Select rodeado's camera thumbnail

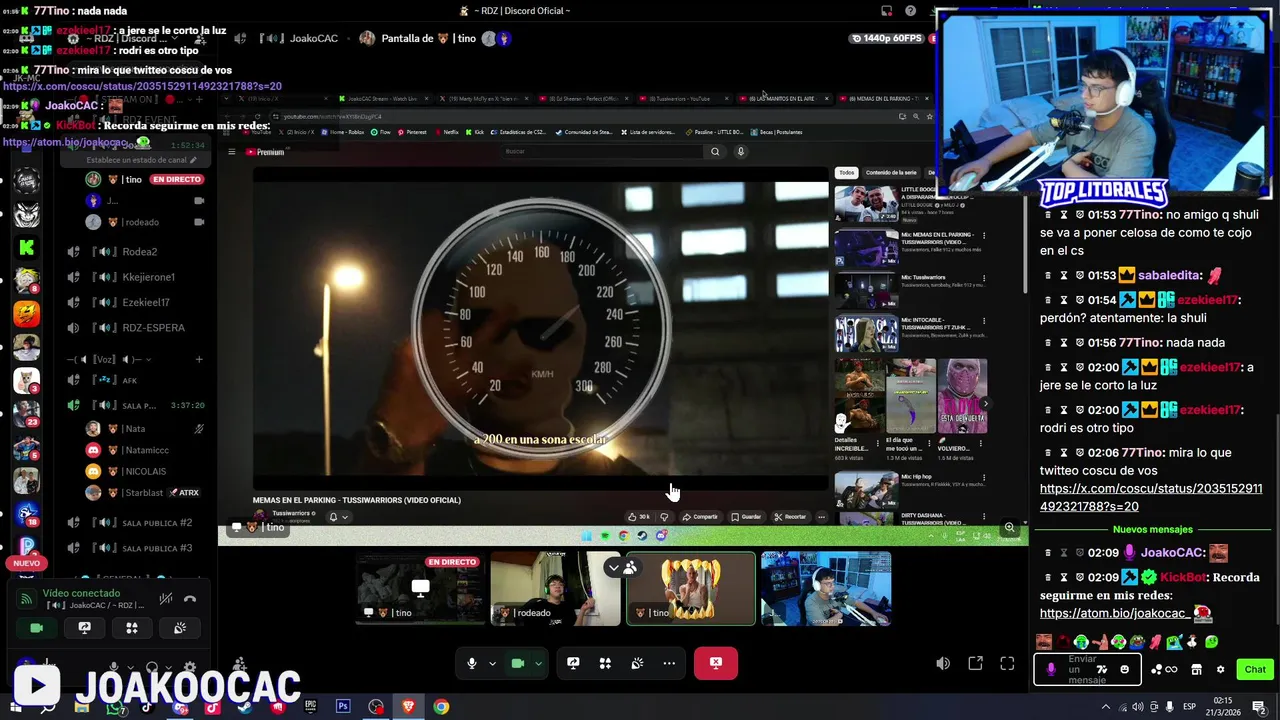(x=555, y=588)
